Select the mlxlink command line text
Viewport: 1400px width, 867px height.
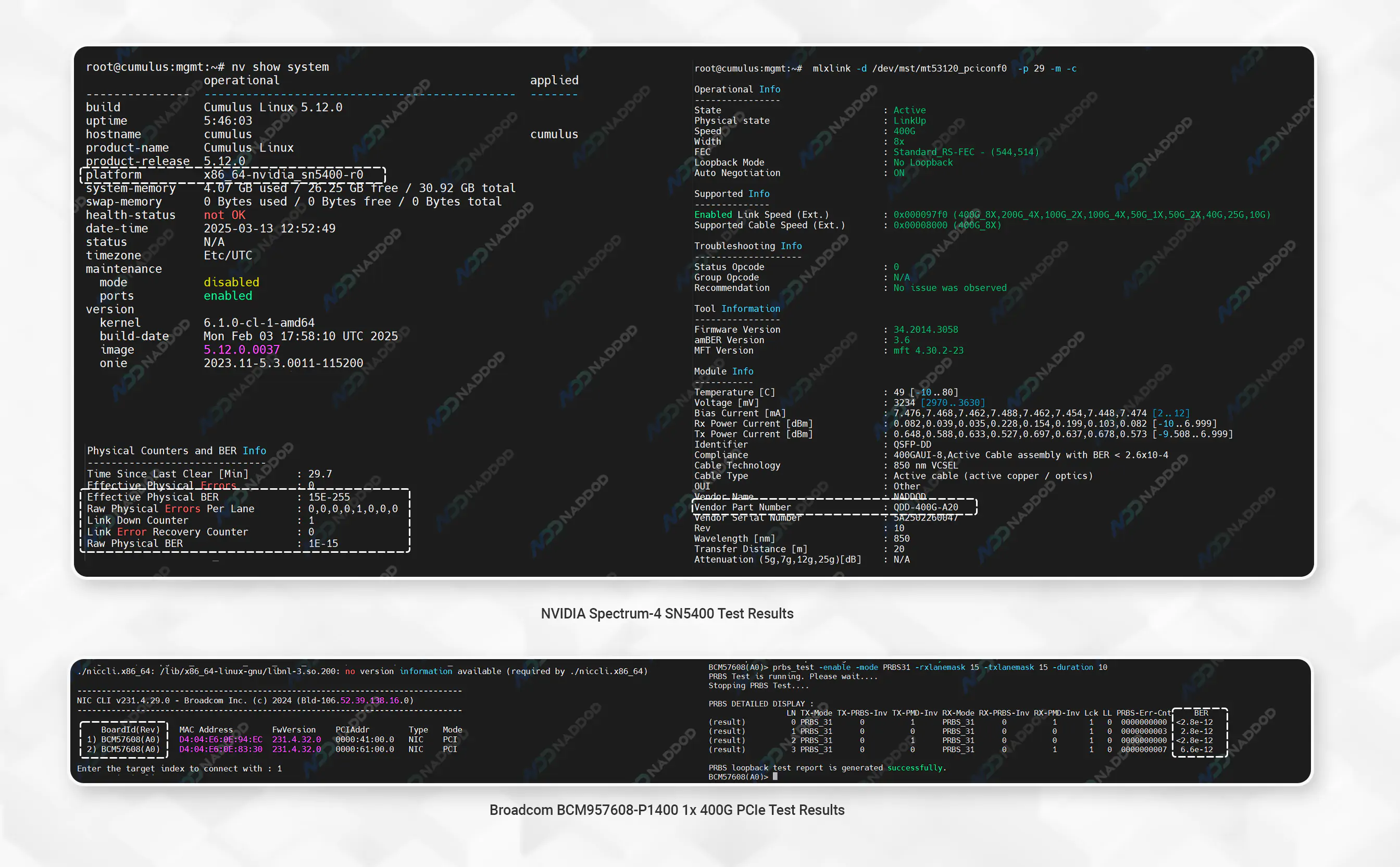(944, 68)
